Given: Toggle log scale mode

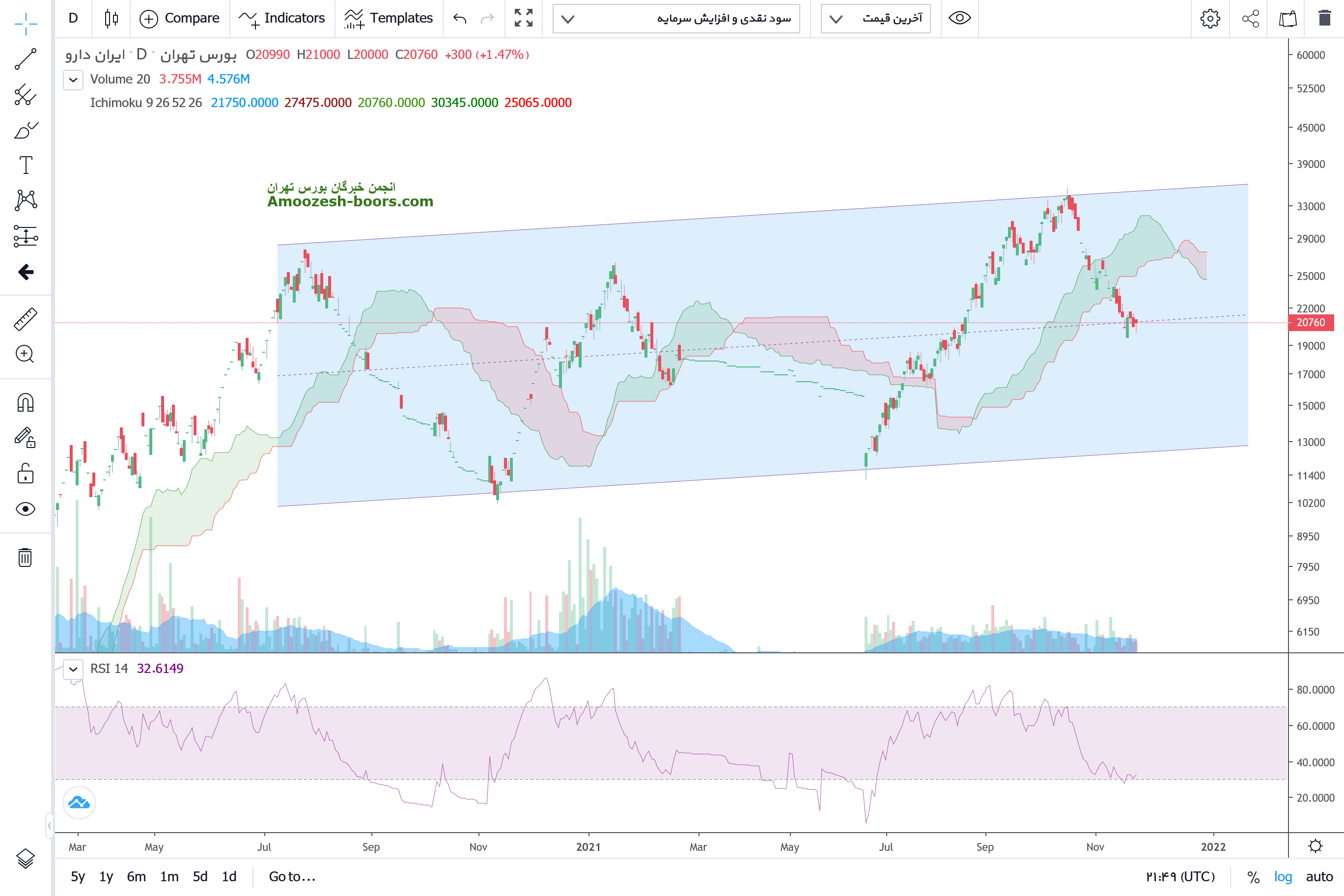Looking at the screenshot, I should click(x=1282, y=876).
